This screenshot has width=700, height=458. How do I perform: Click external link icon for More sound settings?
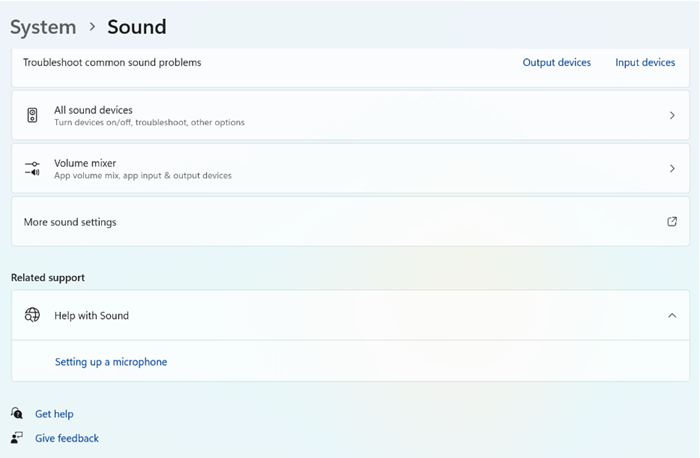point(672,221)
